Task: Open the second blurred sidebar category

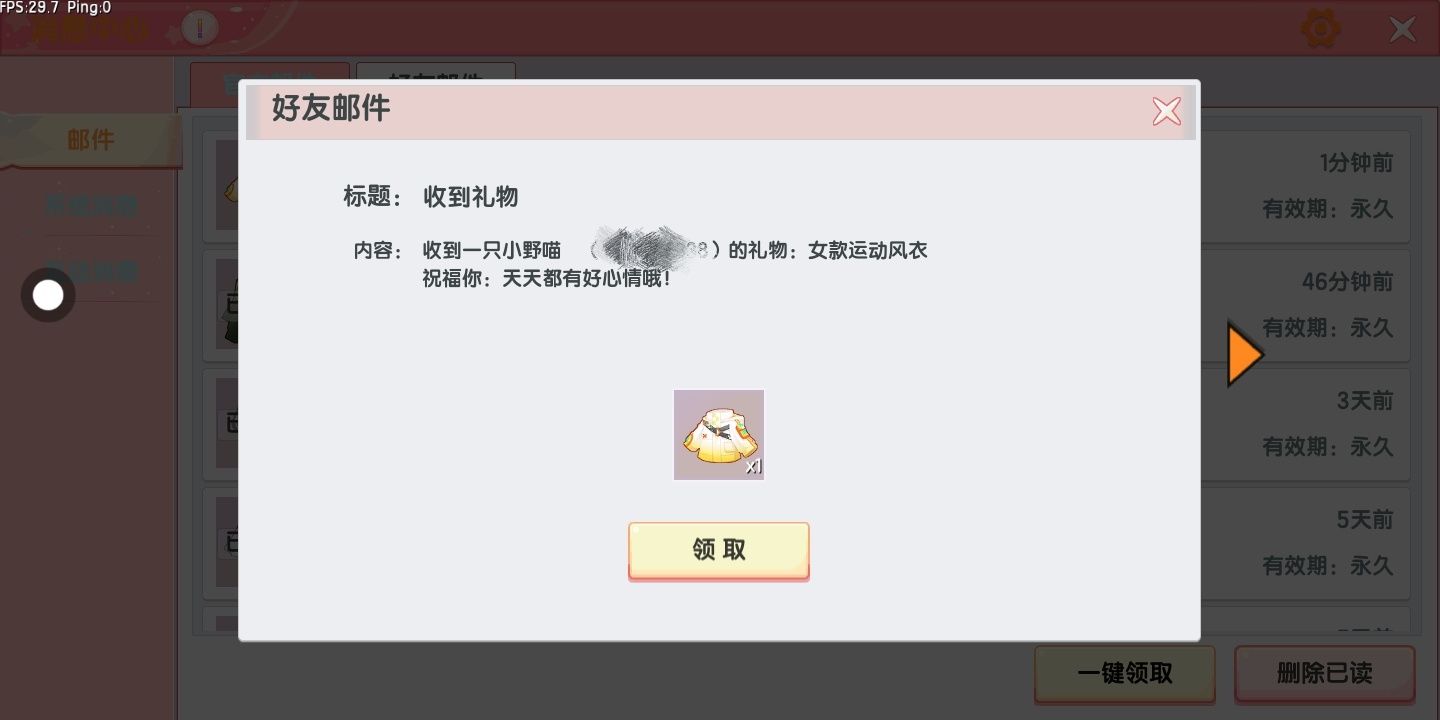Action: point(91,206)
